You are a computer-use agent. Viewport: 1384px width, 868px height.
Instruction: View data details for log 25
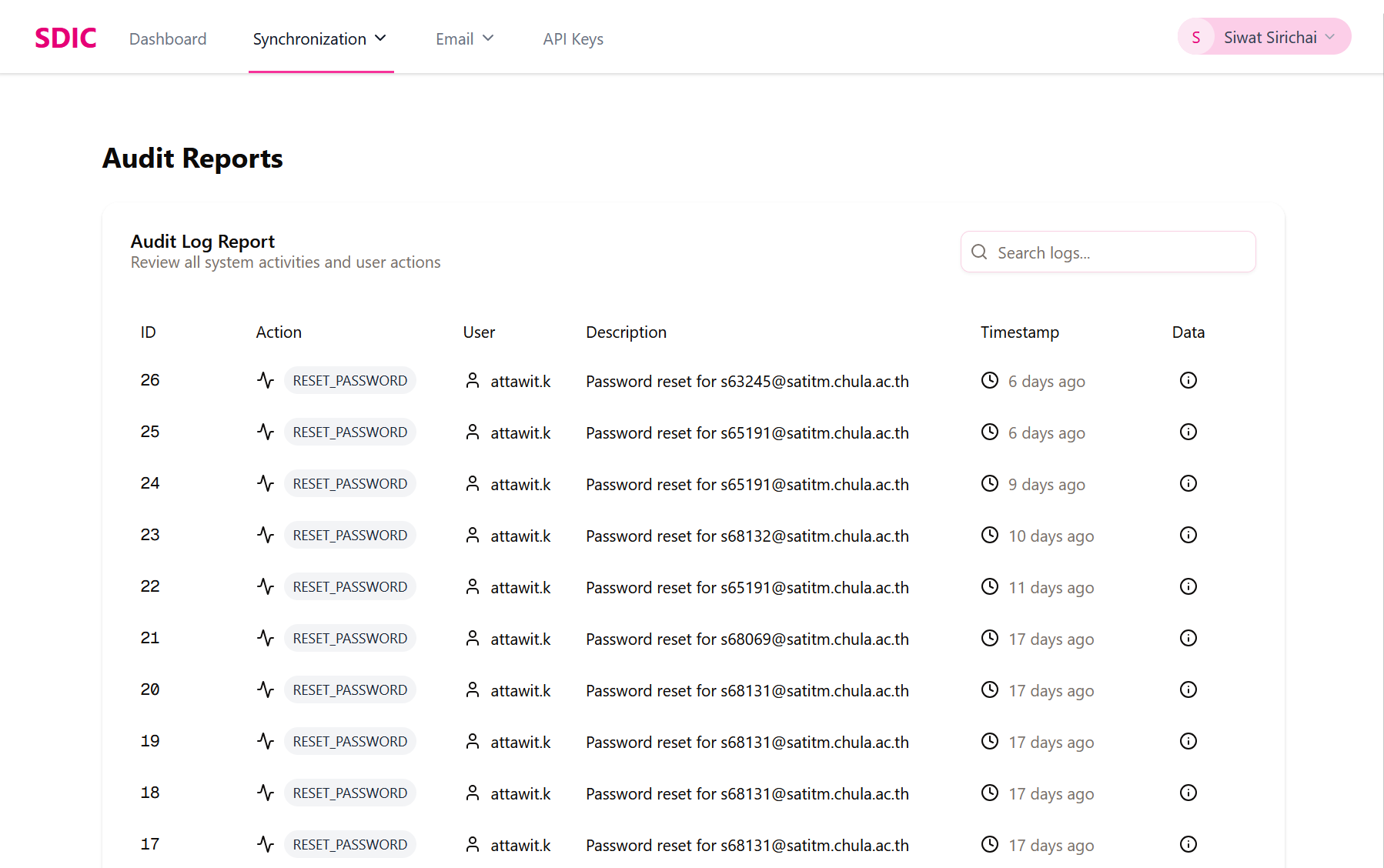coord(1188,432)
